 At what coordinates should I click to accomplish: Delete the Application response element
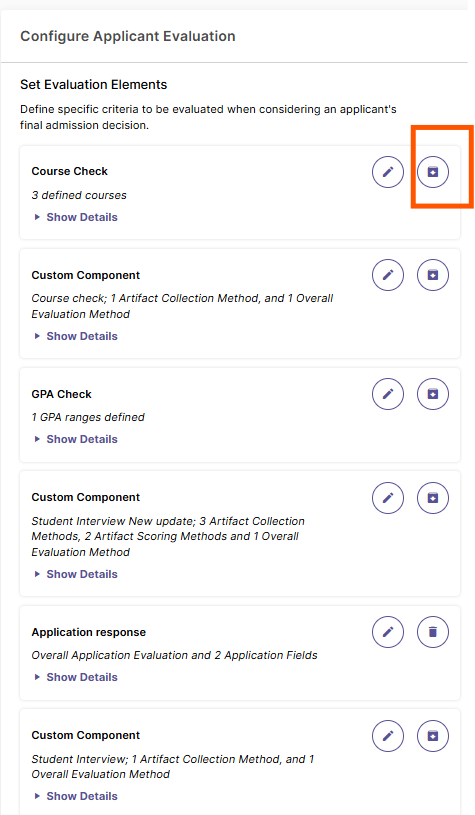coord(433,632)
